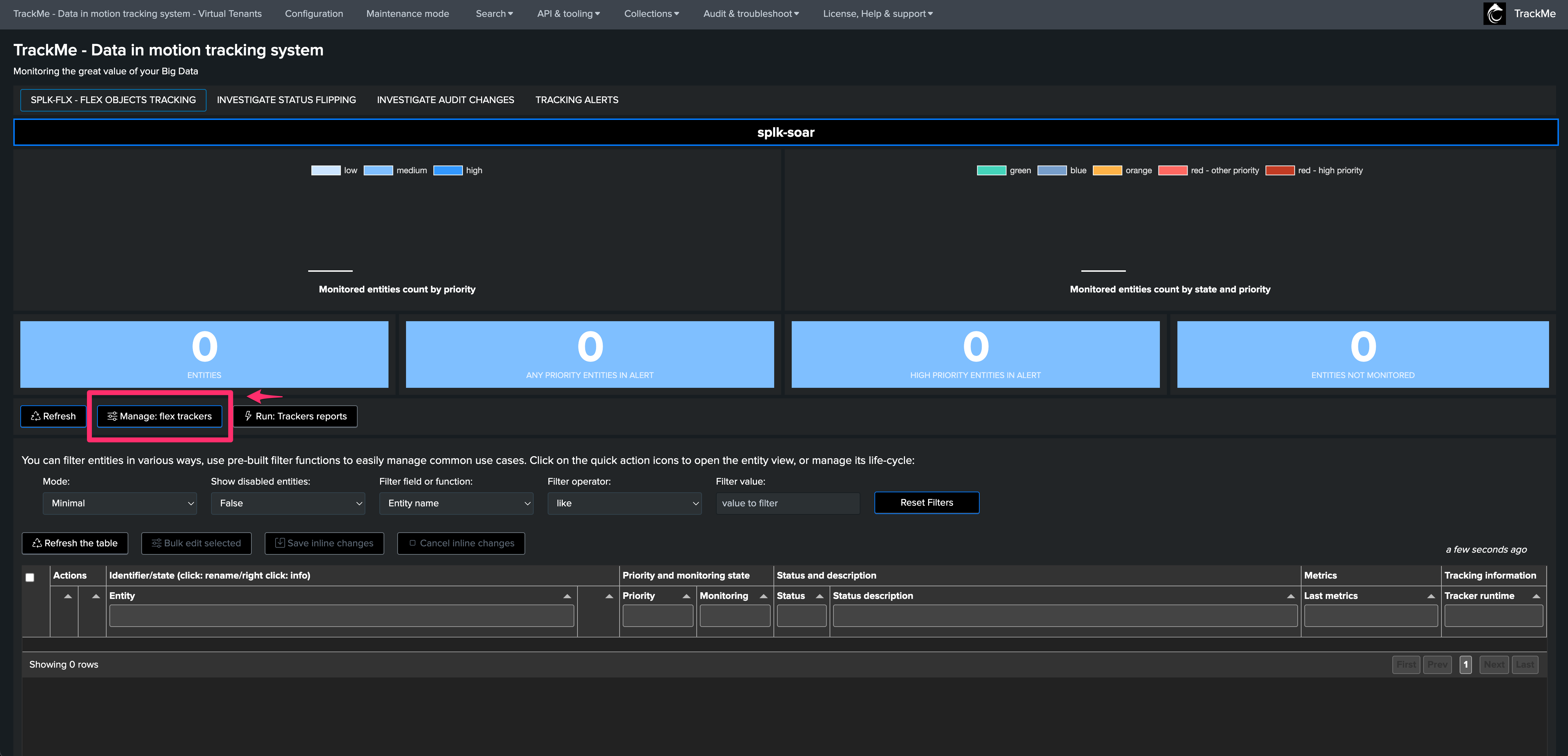The height and width of the screenshot is (756, 1568).
Task: Open the Mode dropdown showing Minimal
Action: 120,504
